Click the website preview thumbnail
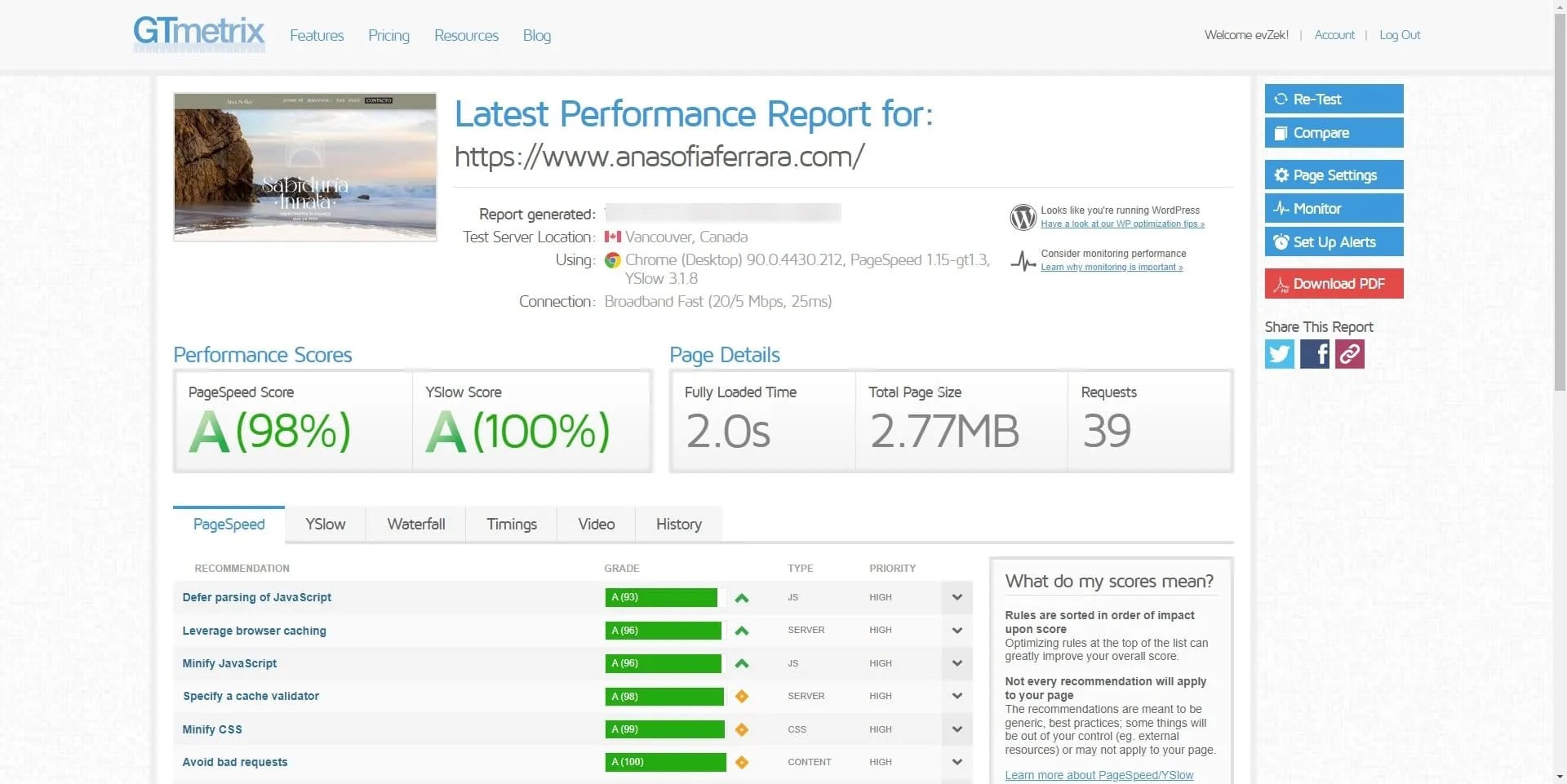The height and width of the screenshot is (784, 1567). click(304, 166)
